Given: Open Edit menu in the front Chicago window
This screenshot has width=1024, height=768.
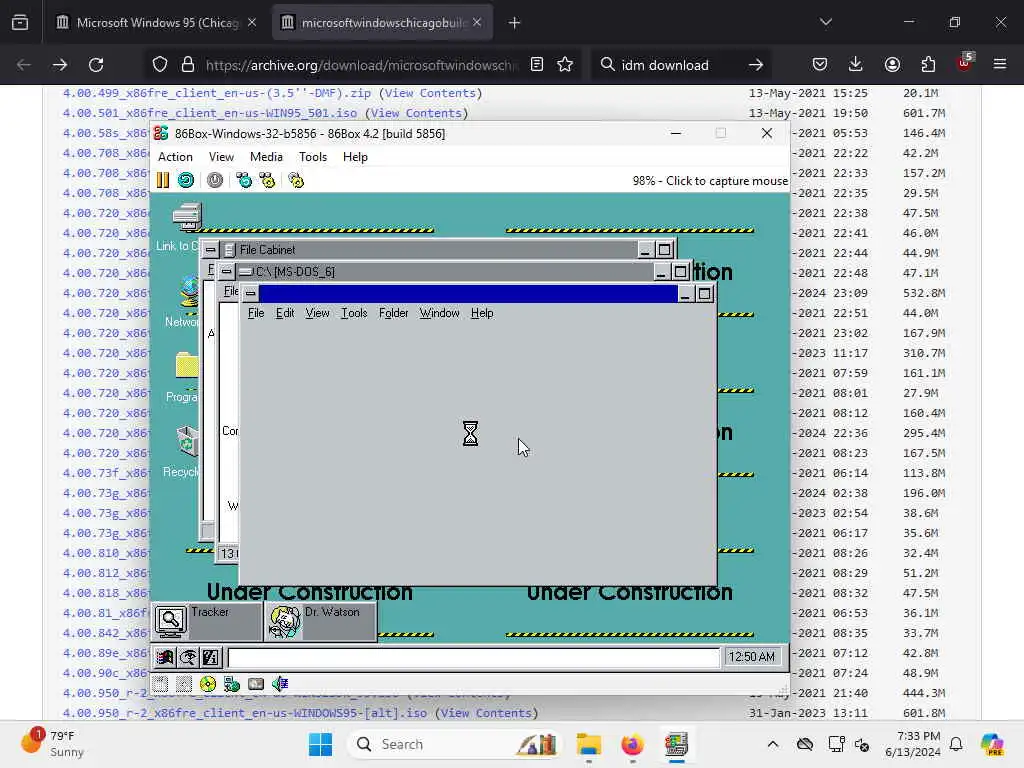Looking at the screenshot, I should pos(285,313).
